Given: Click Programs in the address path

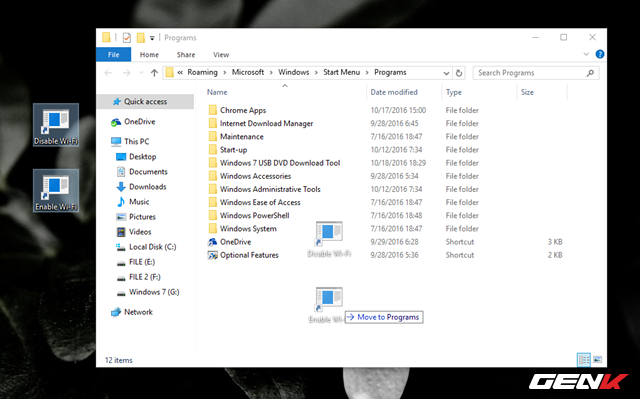Looking at the screenshot, I should coord(390,72).
